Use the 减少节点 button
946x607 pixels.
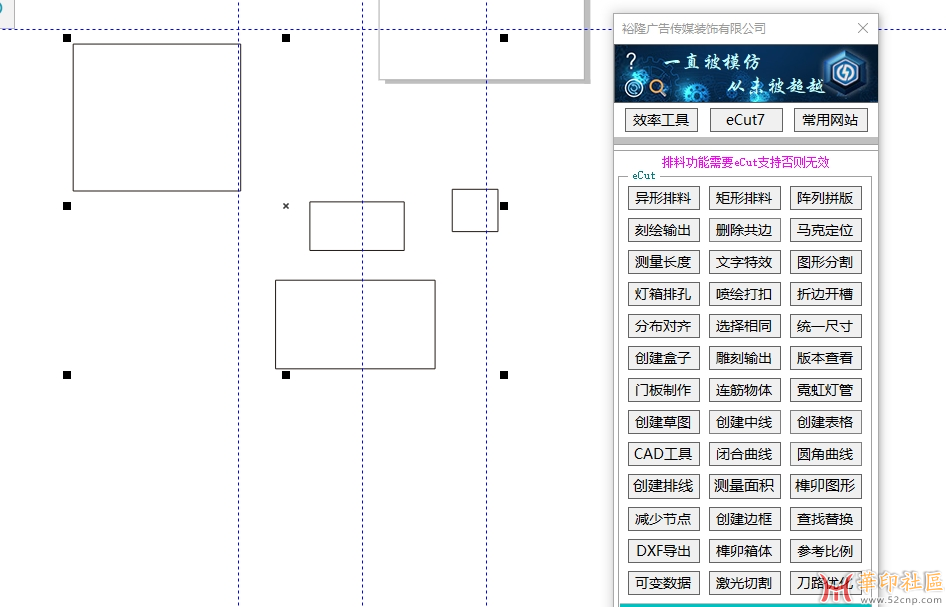[663, 518]
